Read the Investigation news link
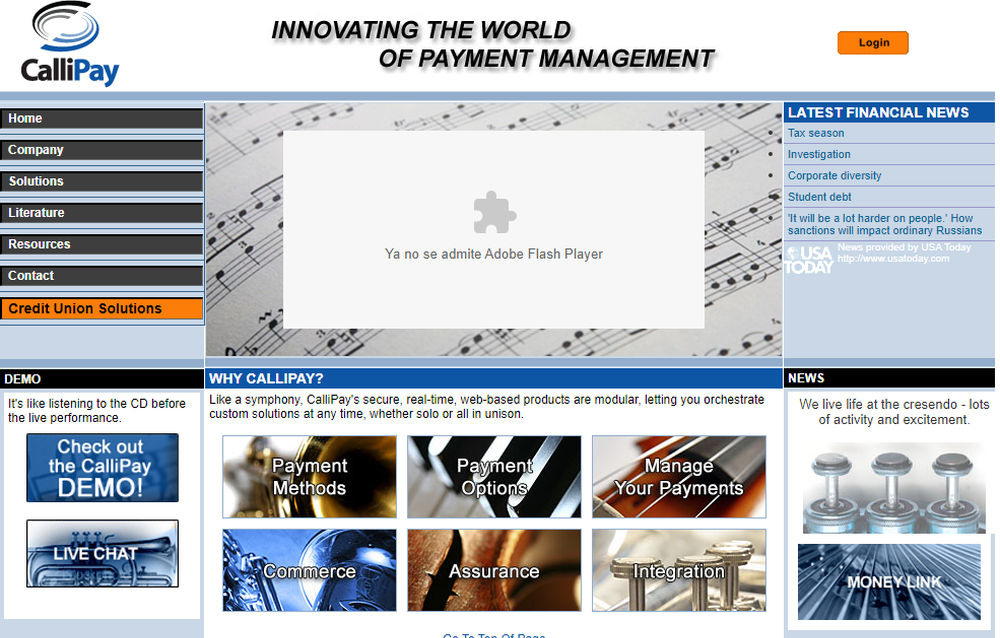 coord(819,154)
